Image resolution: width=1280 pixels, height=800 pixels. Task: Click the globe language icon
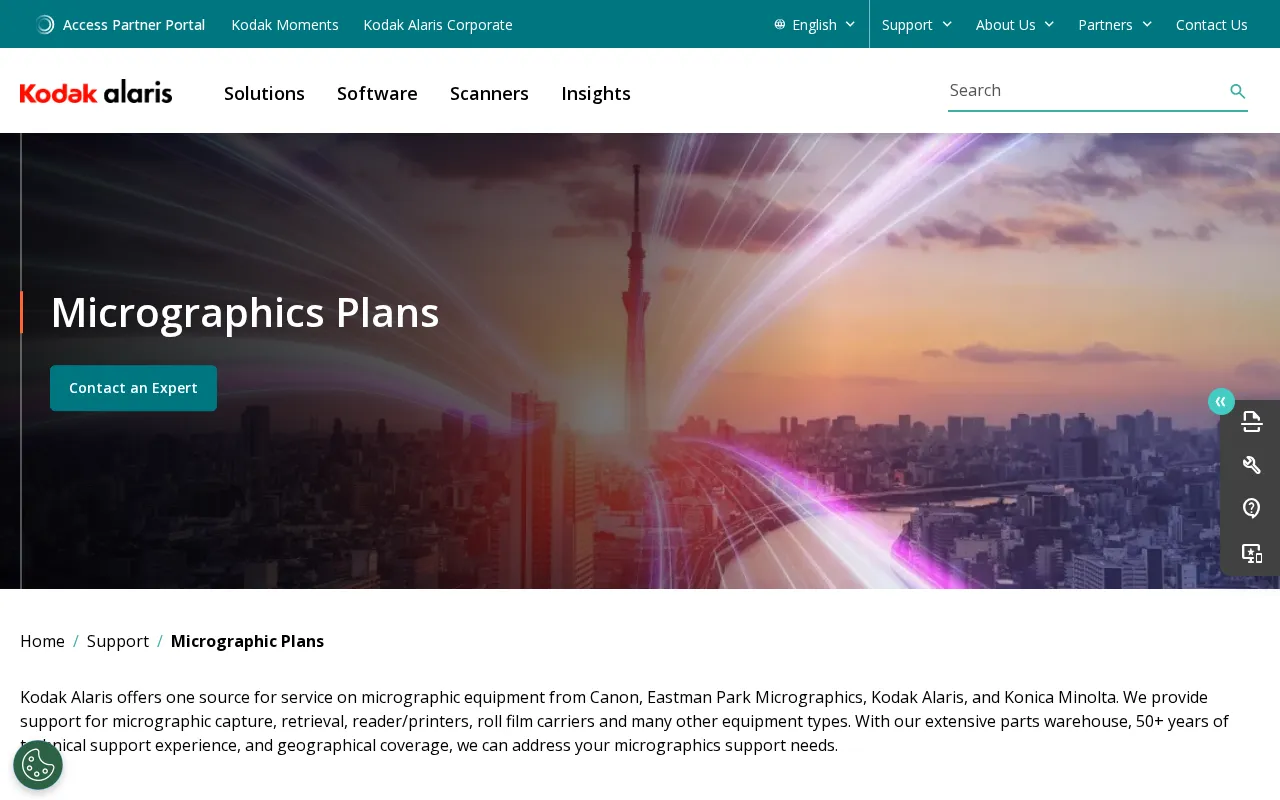point(780,25)
